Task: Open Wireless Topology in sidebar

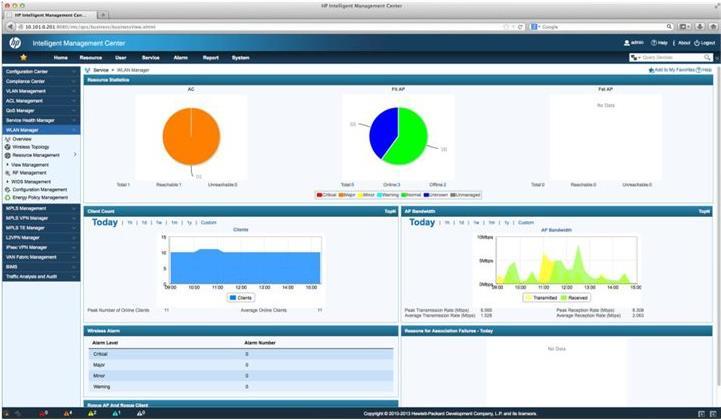Action: (x=32, y=147)
